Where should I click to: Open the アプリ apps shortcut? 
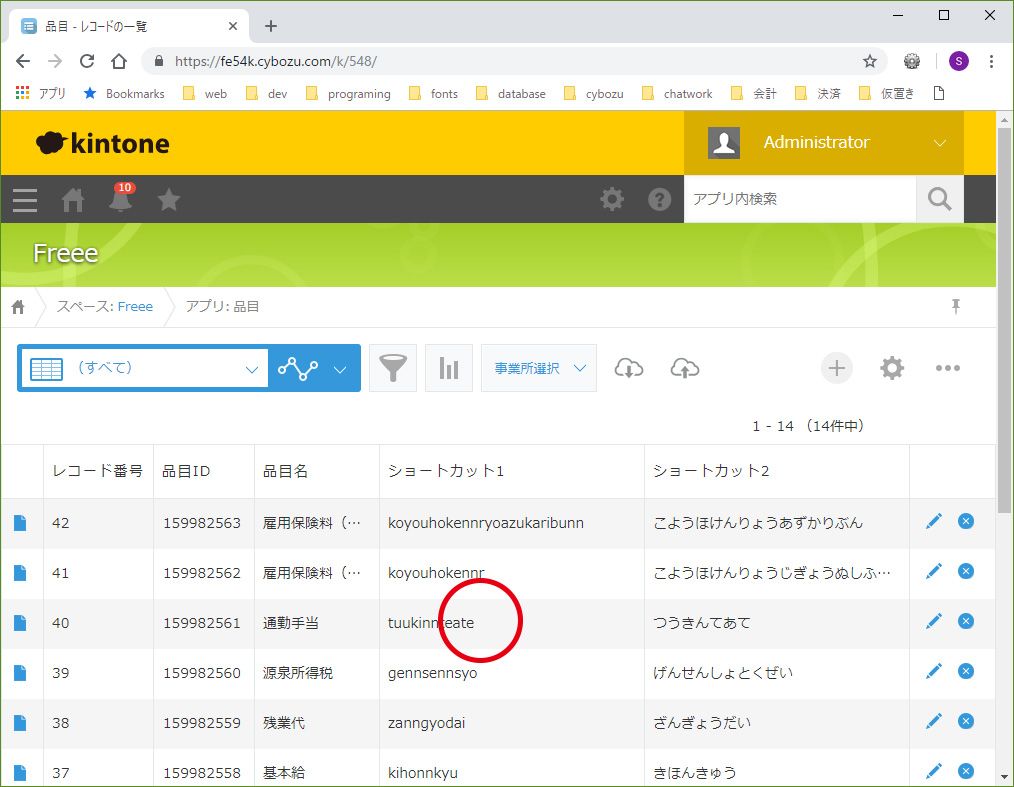40,94
